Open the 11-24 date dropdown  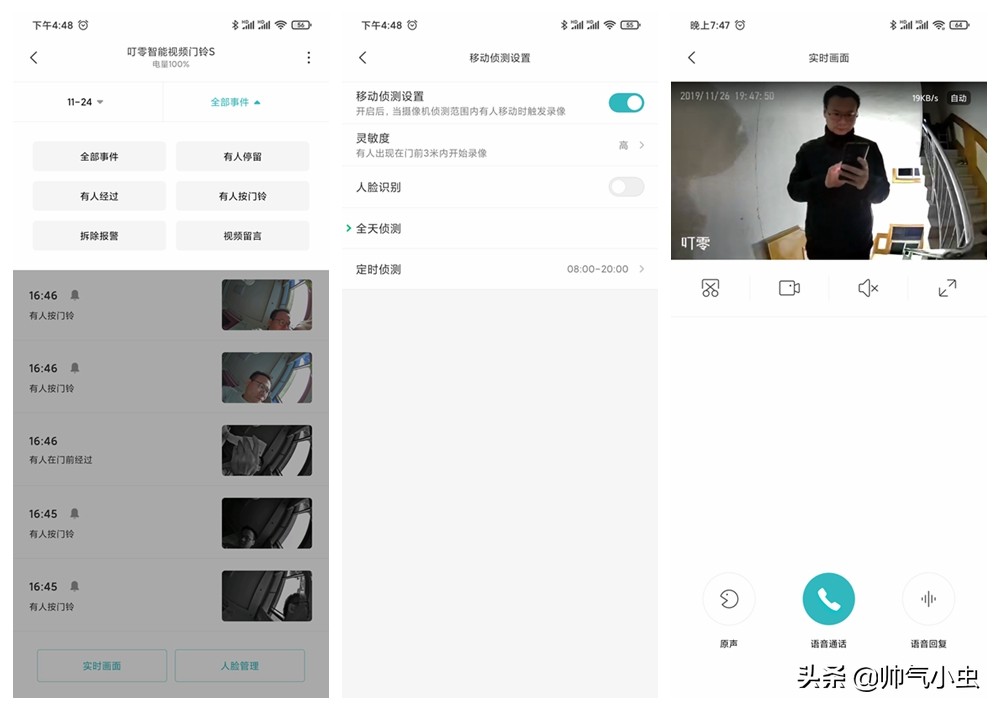click(x=84, y=102)
